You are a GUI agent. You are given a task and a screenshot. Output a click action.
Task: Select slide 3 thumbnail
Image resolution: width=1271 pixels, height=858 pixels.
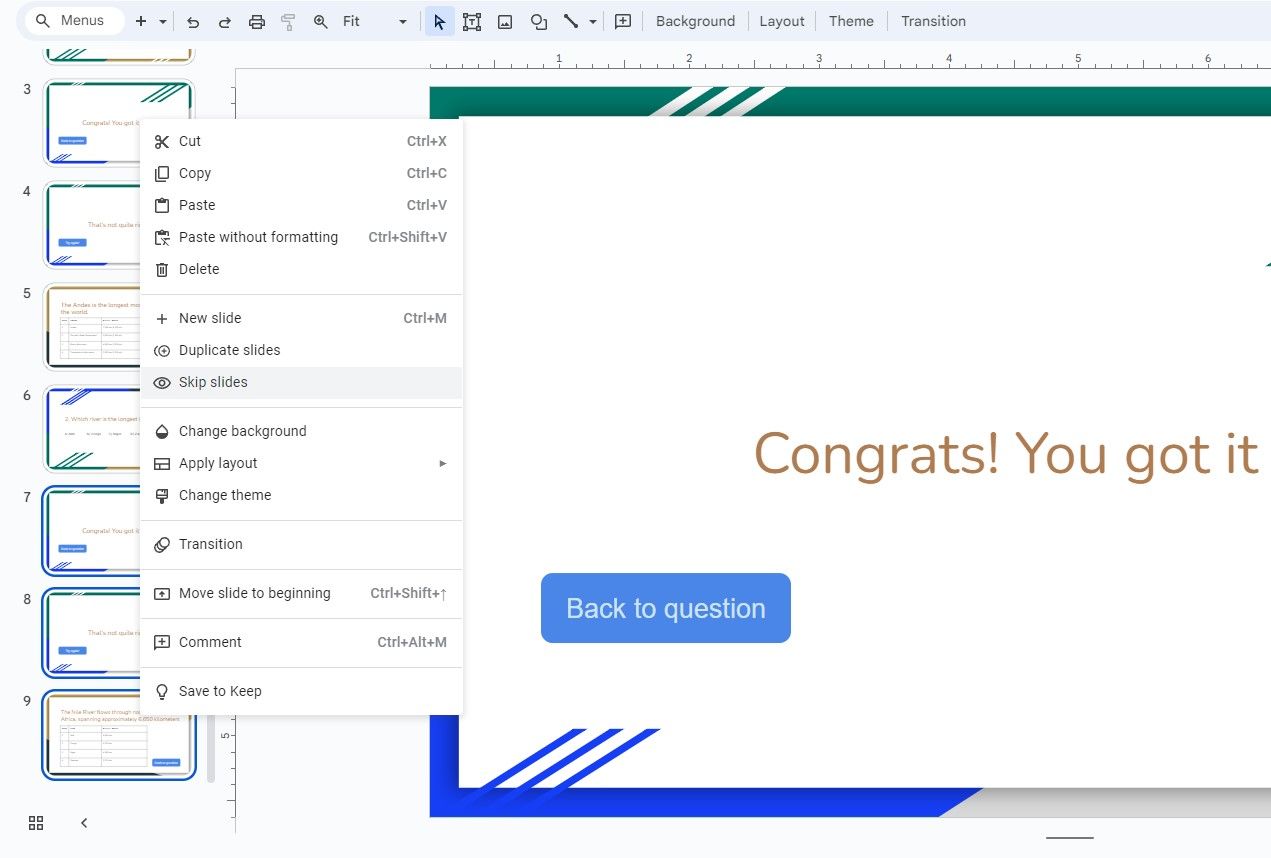[x=92, y=123]
